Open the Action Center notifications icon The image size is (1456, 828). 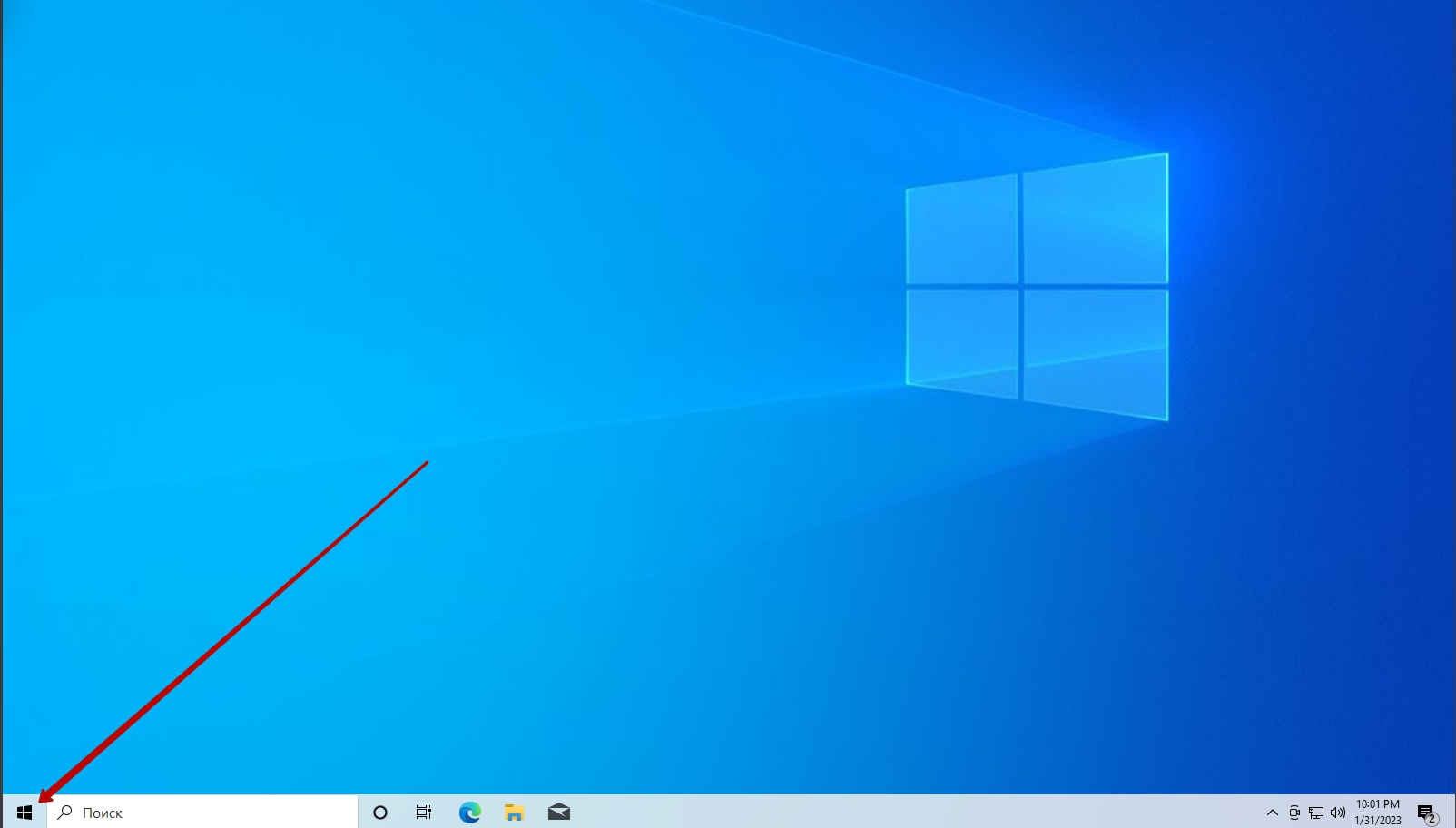point(1425,812)
